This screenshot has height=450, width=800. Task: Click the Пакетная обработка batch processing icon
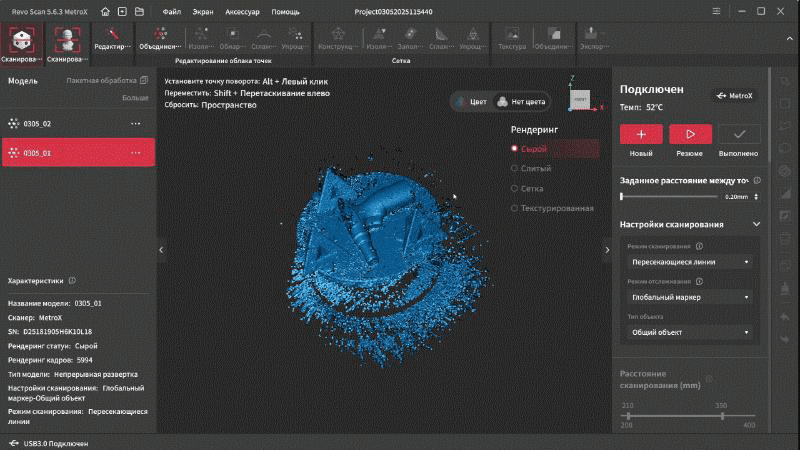click(x=145, y=80)
